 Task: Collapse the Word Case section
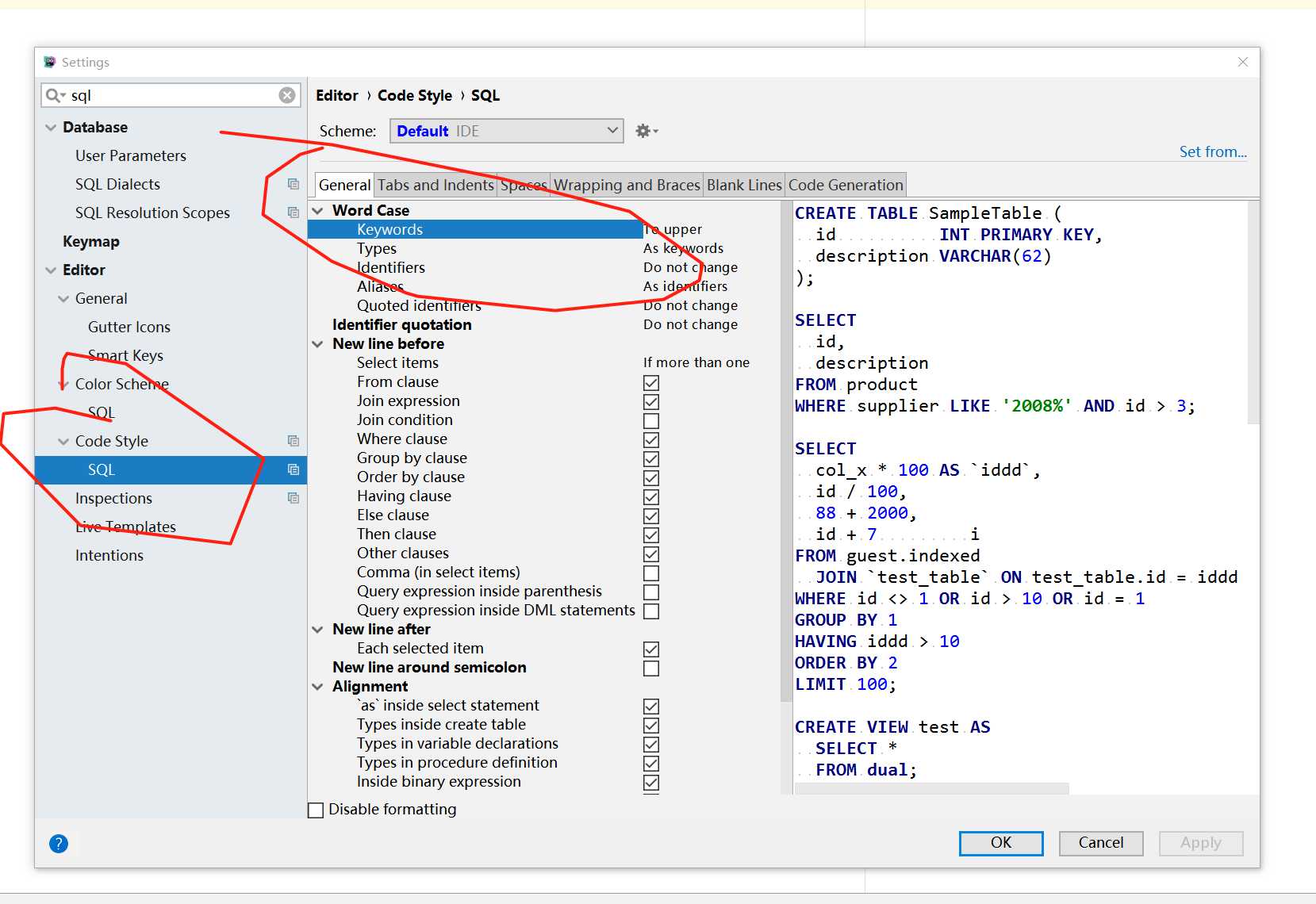(x=318, y=210)
